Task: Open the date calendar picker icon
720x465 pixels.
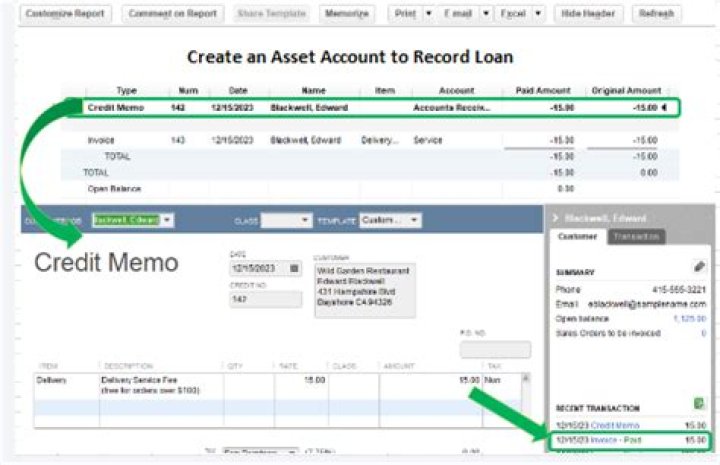Action: point(294,268)
